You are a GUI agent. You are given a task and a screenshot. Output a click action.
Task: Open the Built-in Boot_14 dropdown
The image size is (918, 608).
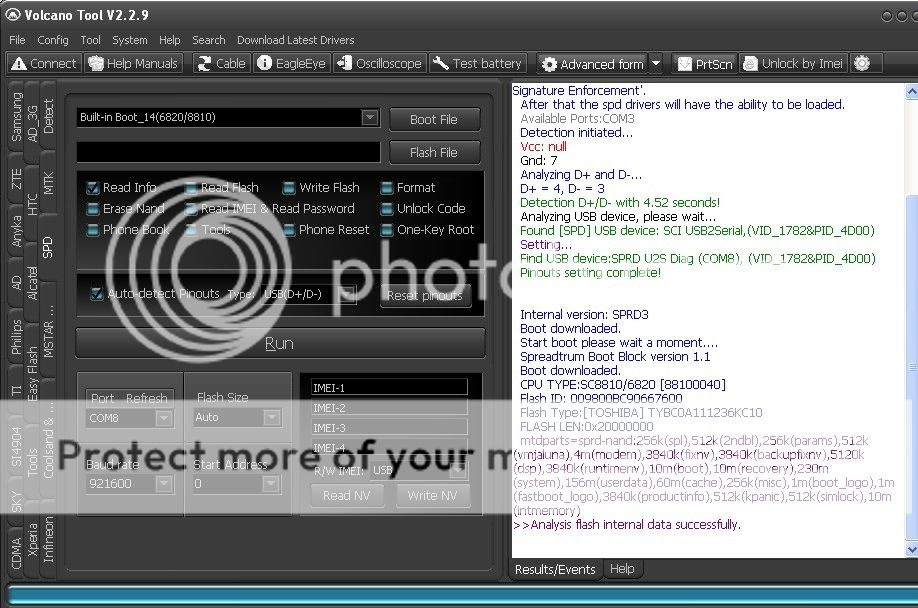coord(369,118)
